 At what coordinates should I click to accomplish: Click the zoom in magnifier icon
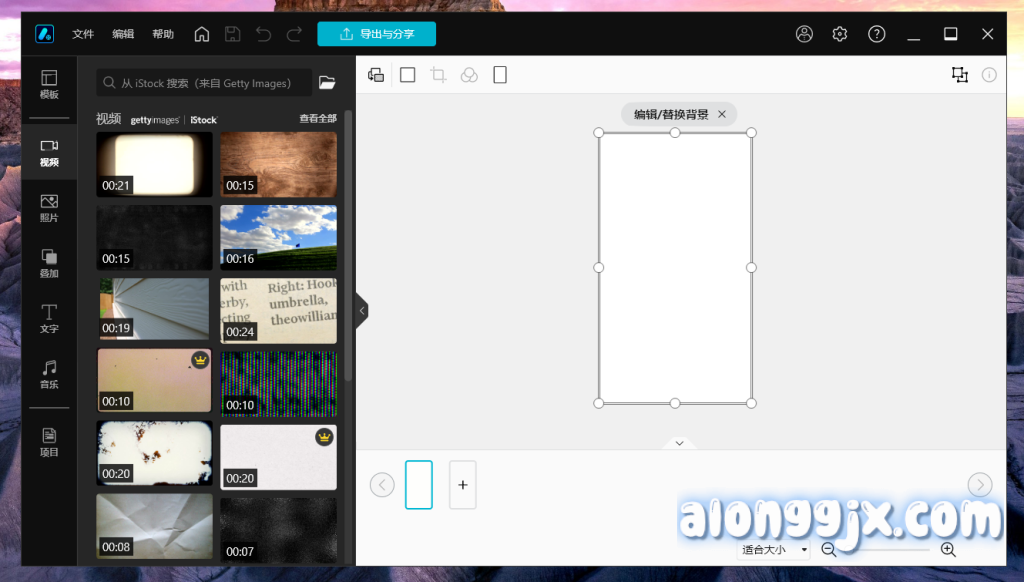pos(948,549)
